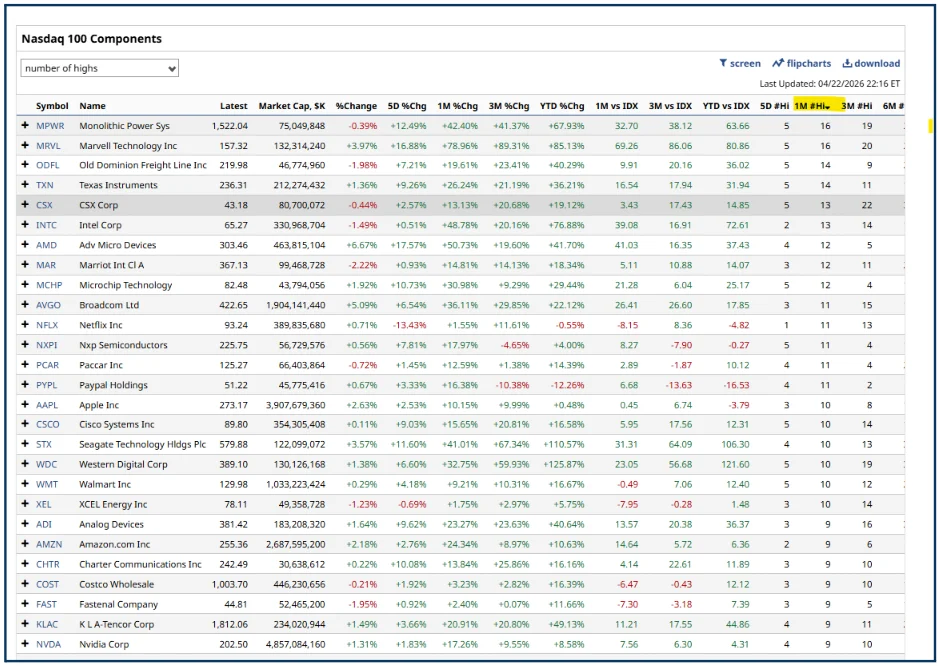
Task: Open the AMD symbol link
Action: (x=46, y=245)
